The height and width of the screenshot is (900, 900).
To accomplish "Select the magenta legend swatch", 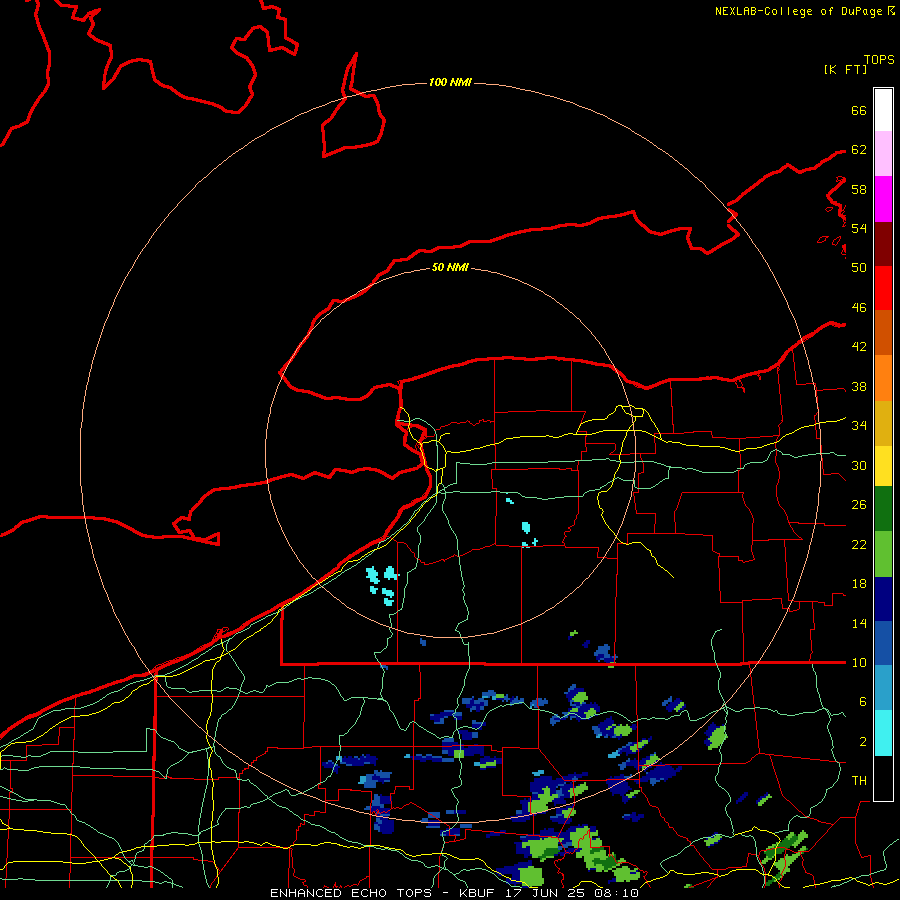I will click(883, 199).
